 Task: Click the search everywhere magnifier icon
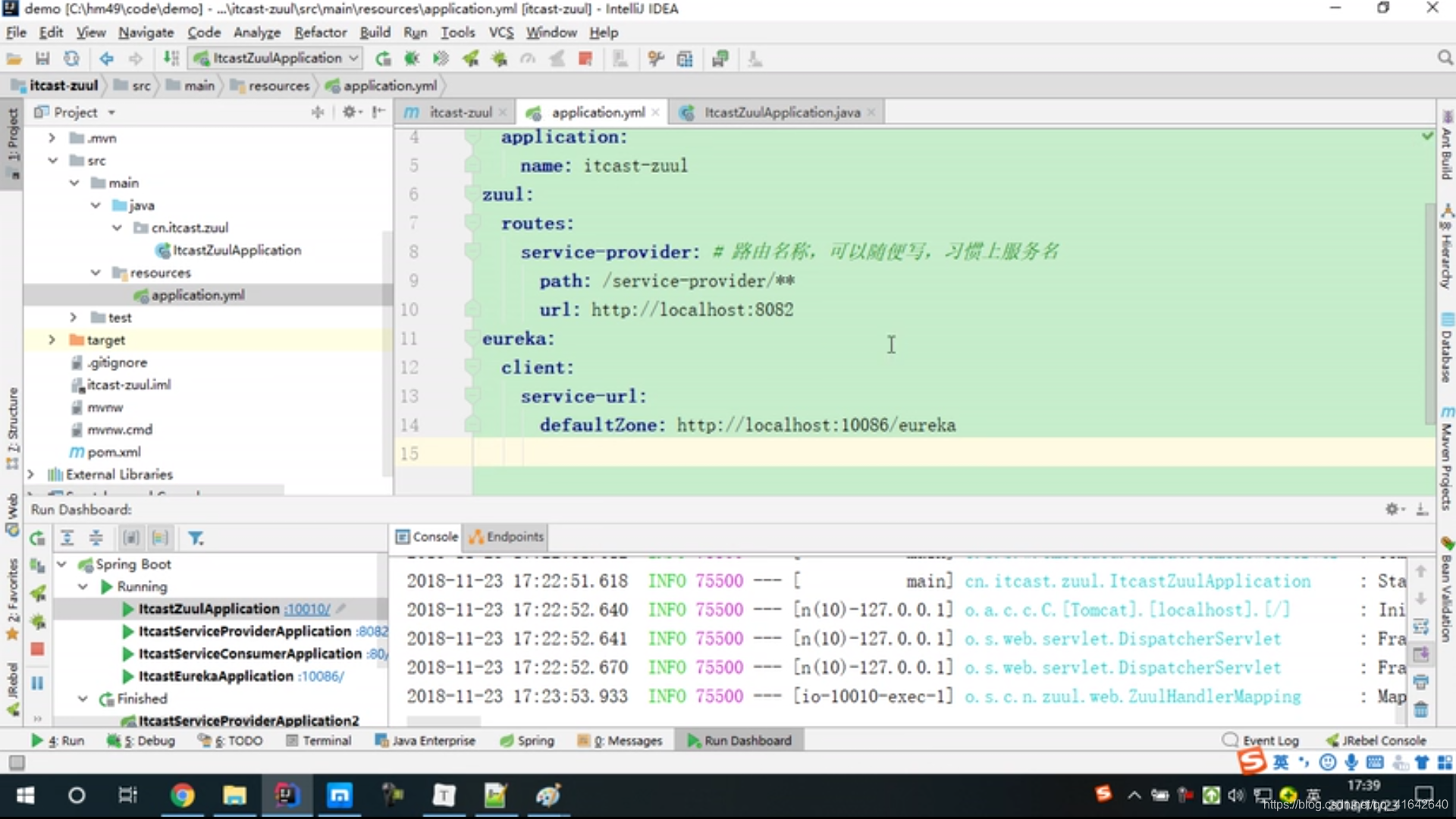coord(1445,58)
